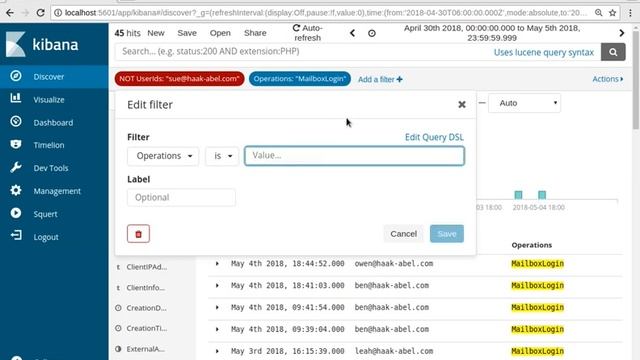
Task: Expand row May 4th 18:41:03 ben
Action: pos(217,285)
